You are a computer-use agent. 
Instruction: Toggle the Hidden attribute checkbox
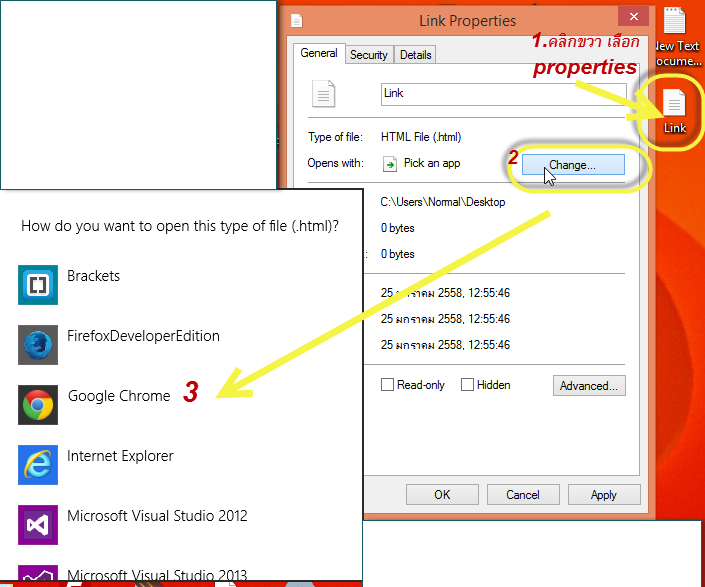(x=467, y=385)
